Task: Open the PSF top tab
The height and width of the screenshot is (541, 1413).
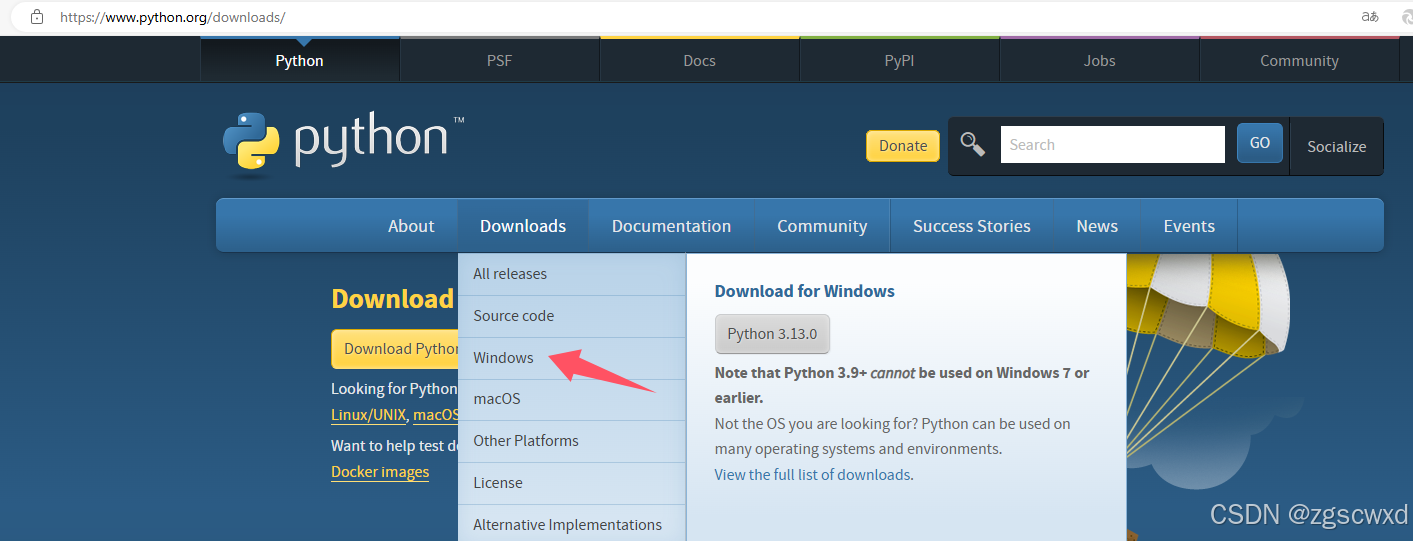Action: point(500,60)
